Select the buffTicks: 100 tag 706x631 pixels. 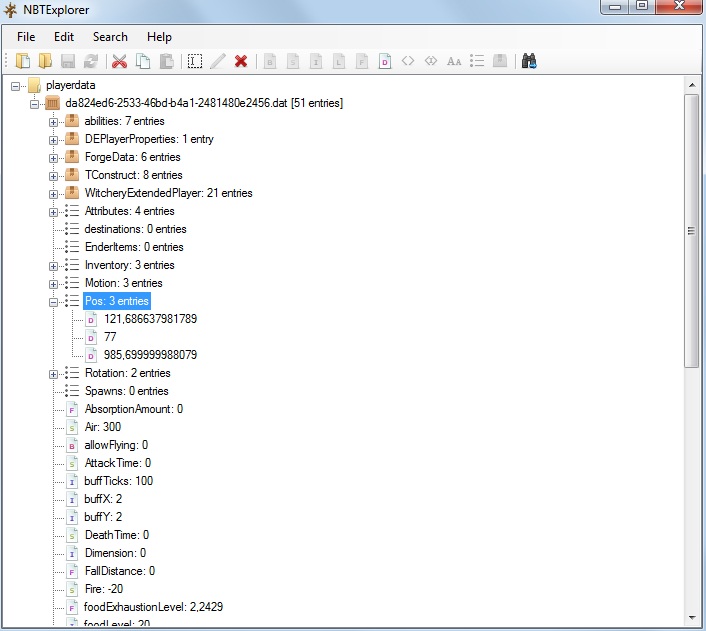tap(118, 481)
